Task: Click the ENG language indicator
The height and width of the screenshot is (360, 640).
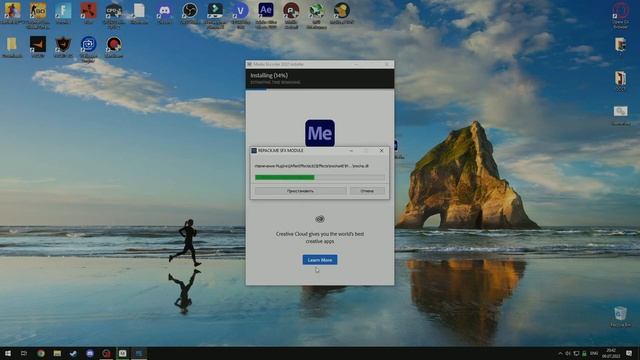Action: point(594,353)
